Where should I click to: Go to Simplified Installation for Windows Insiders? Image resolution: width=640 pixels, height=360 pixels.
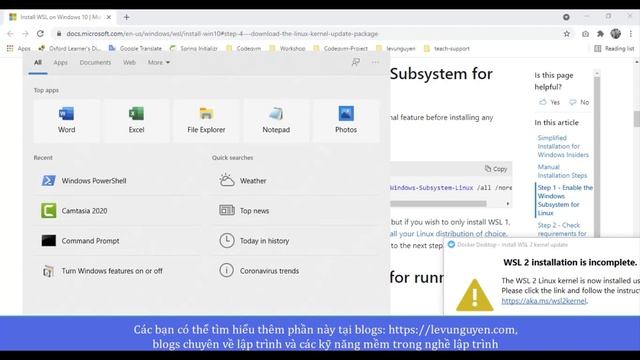[x=563, y=146]
